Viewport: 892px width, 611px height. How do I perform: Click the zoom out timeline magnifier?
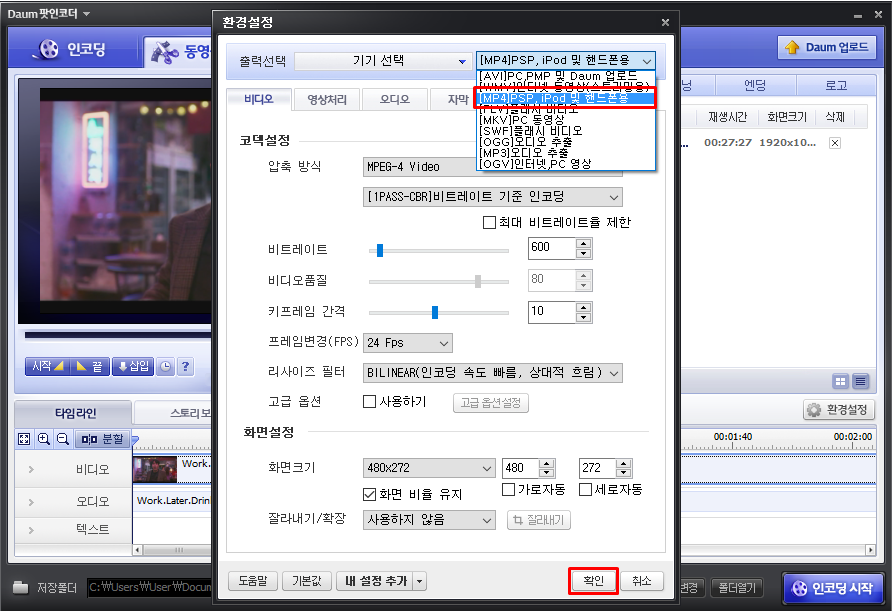click(63, 439)
